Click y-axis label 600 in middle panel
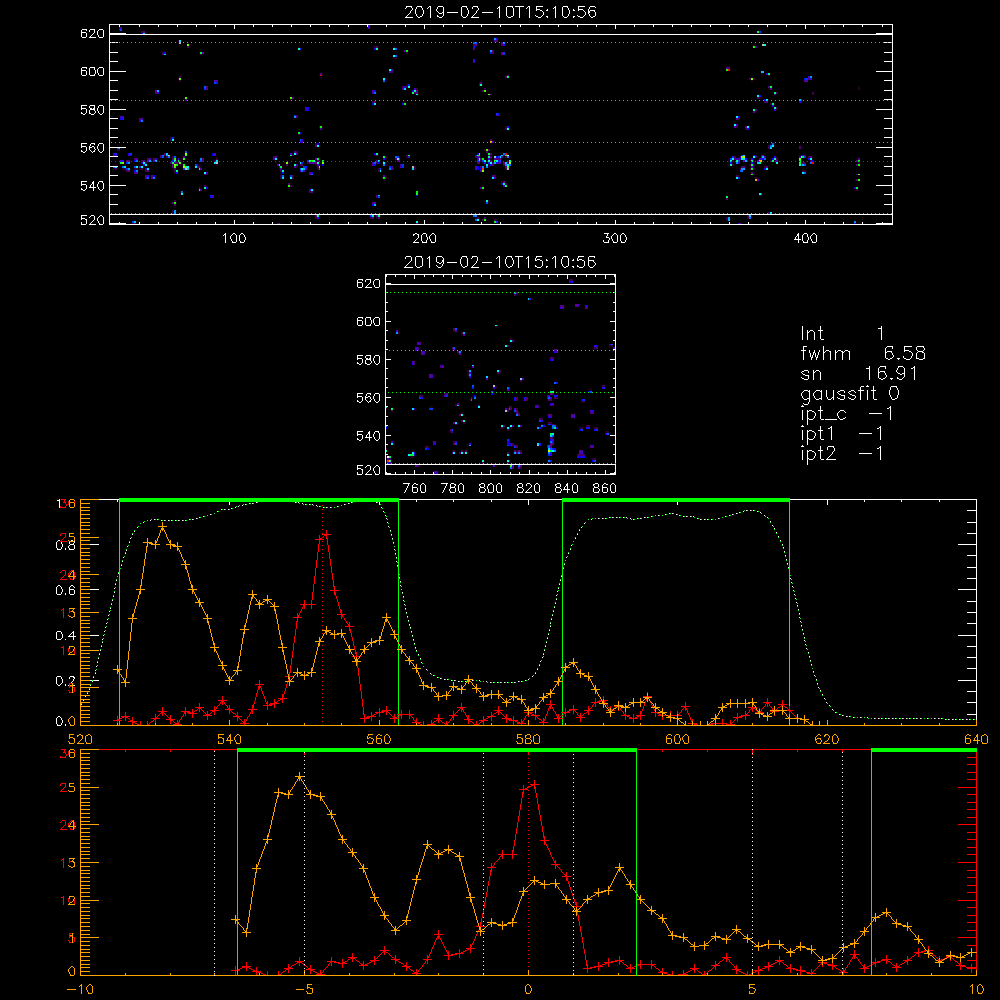 (368, 321)
